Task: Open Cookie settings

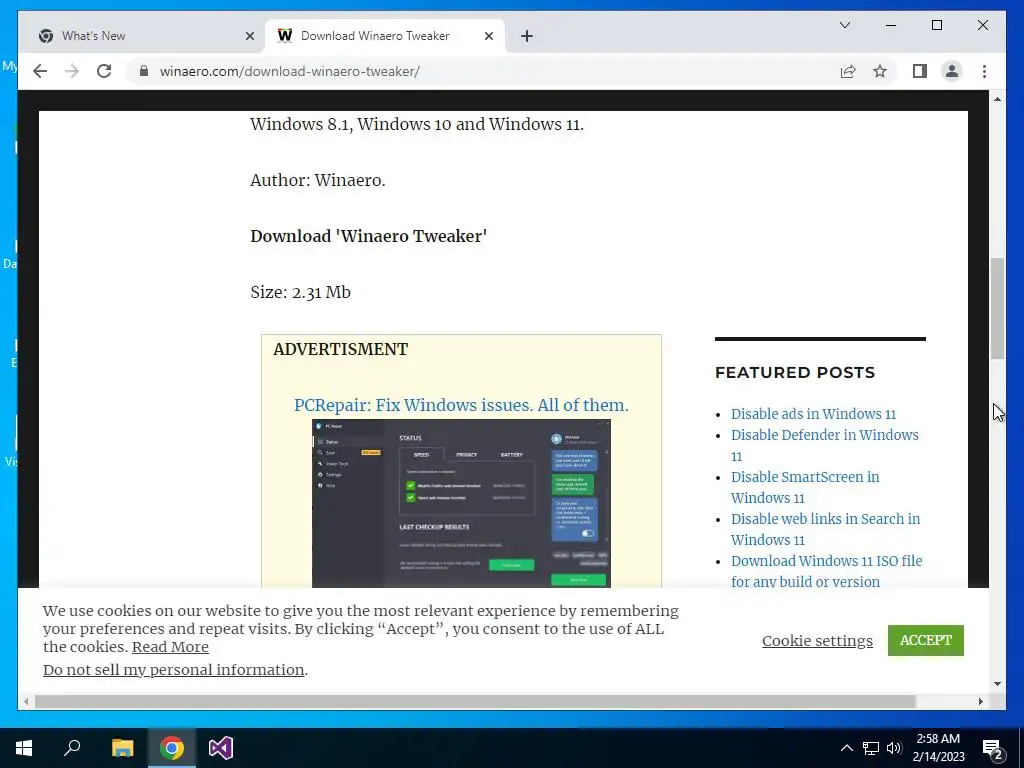Action: point(817,641)
